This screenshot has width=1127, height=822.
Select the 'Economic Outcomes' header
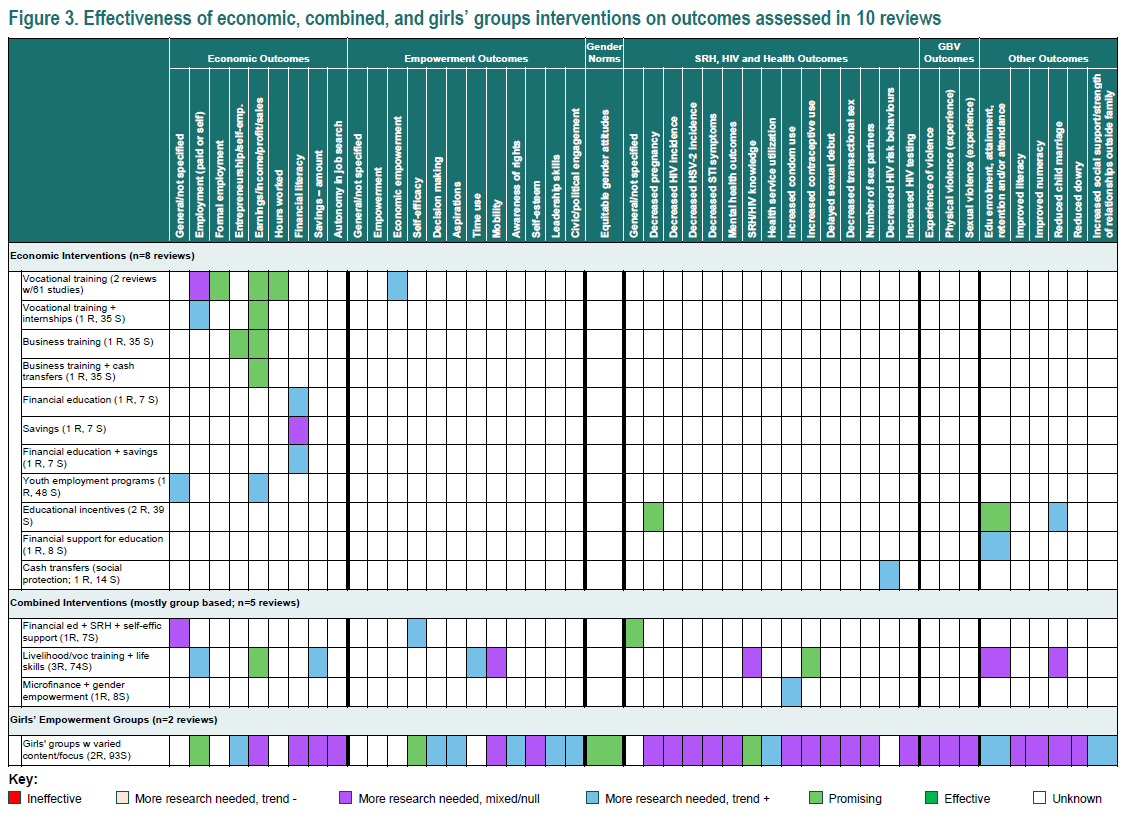pos(259,59)
